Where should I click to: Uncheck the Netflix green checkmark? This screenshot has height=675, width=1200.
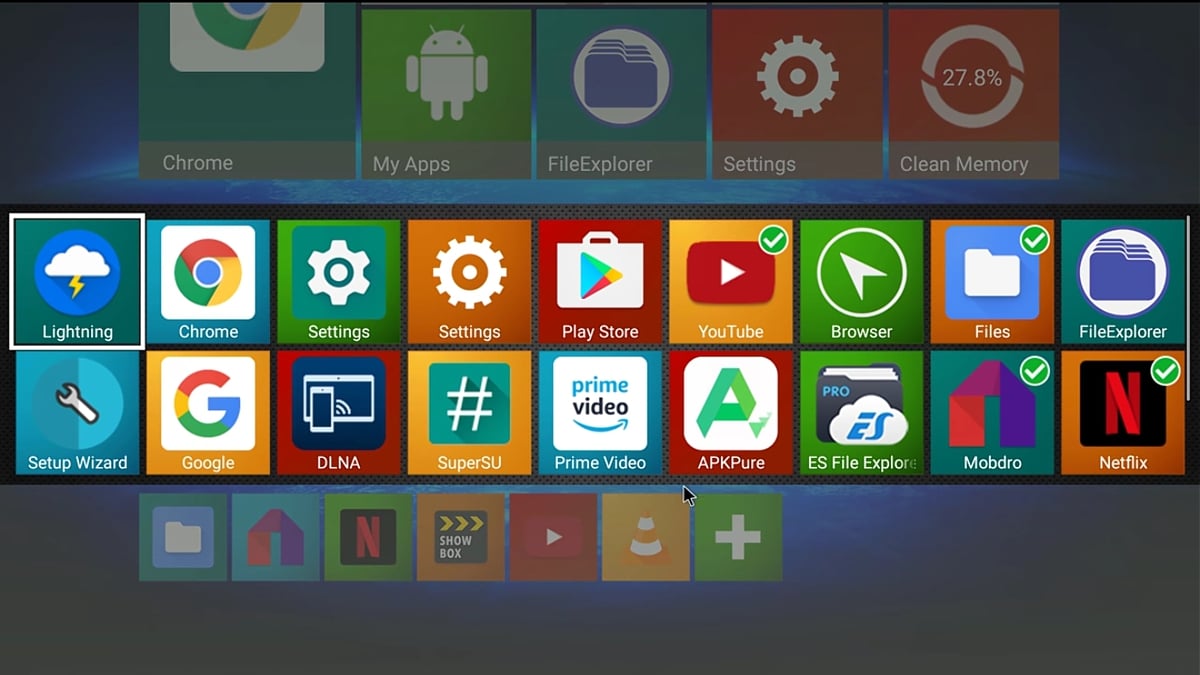point(1165,371)
